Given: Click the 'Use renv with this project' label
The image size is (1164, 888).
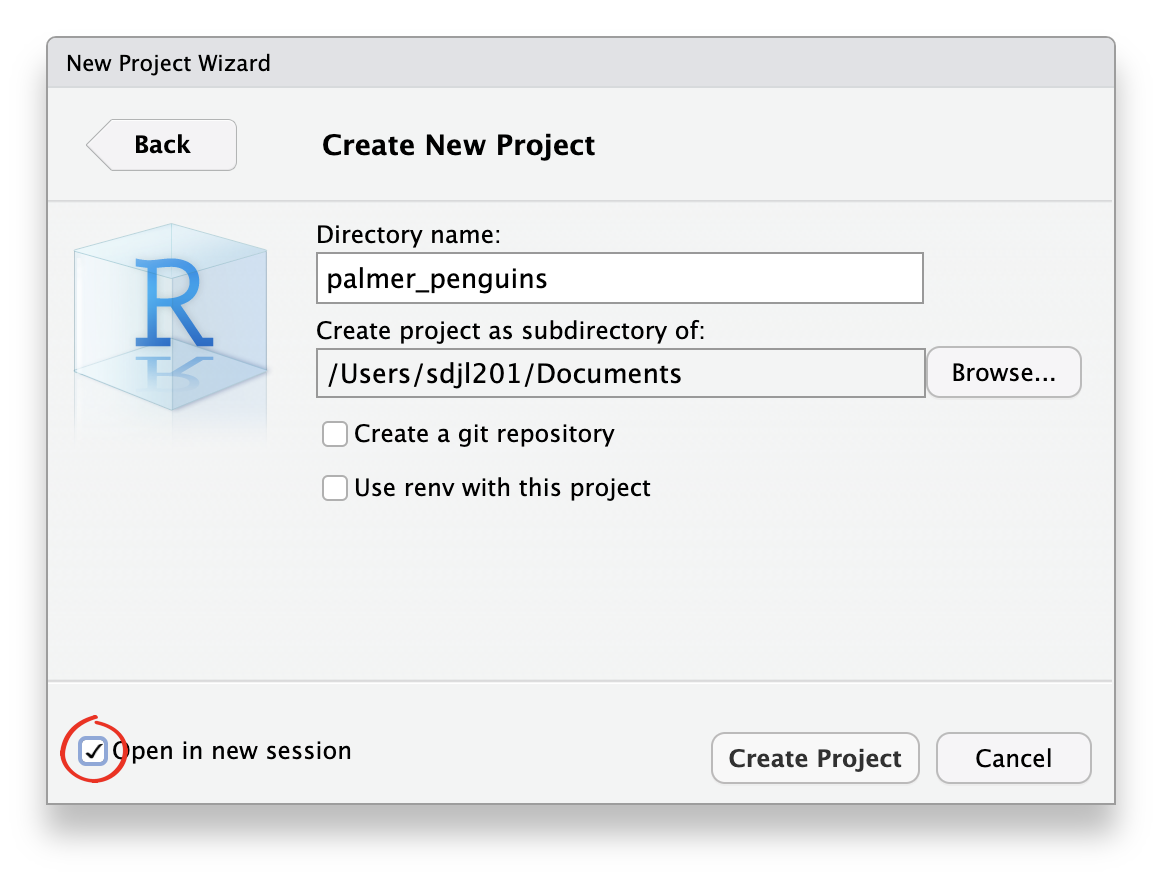Looking at the screenshot, I should 503,489.
